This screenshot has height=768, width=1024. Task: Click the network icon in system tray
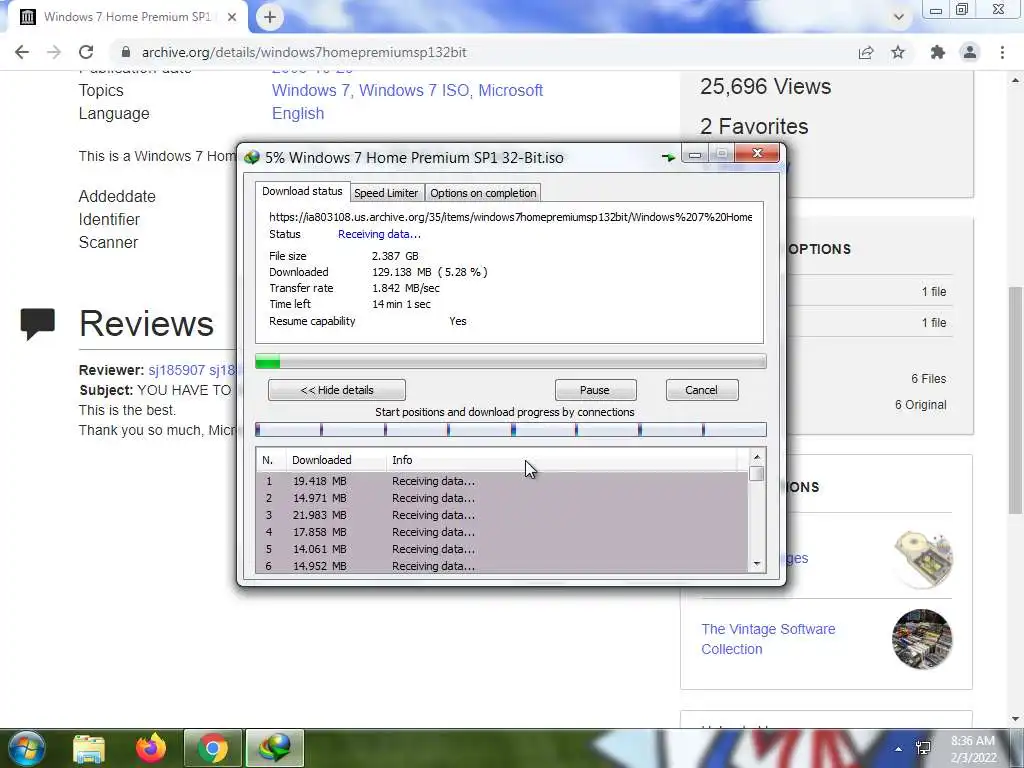click(x=923, y=748)
